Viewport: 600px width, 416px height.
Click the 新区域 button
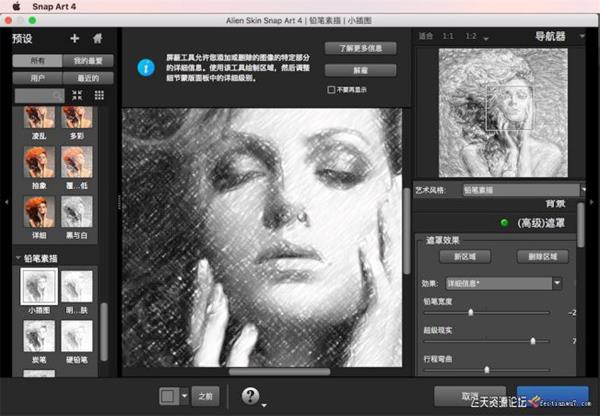click(x=468, y=257)
